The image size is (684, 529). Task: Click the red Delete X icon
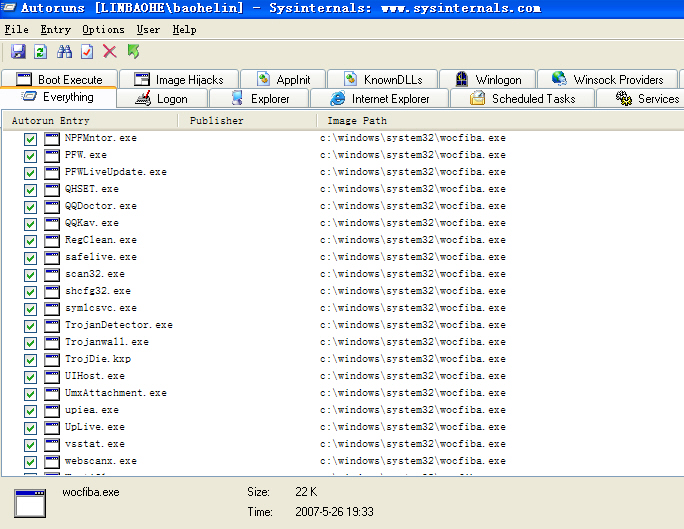(109, 51)
